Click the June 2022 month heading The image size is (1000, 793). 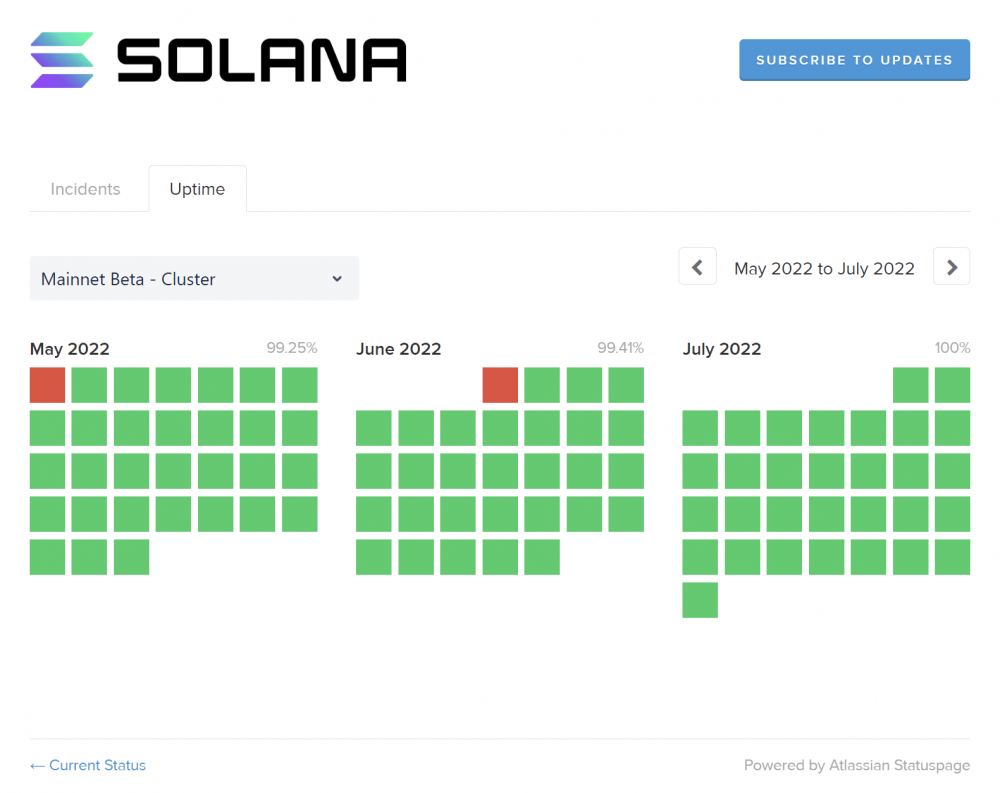click(x=399, y=349)
